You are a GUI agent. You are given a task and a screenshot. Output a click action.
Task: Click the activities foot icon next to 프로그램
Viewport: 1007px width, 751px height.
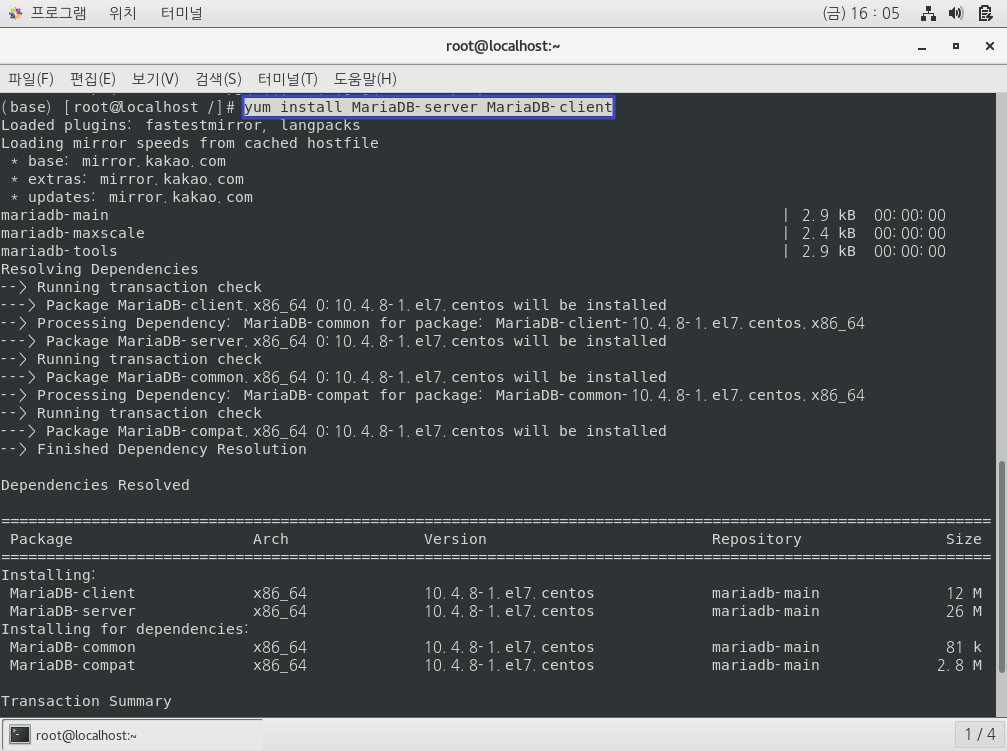pos(15,13)
